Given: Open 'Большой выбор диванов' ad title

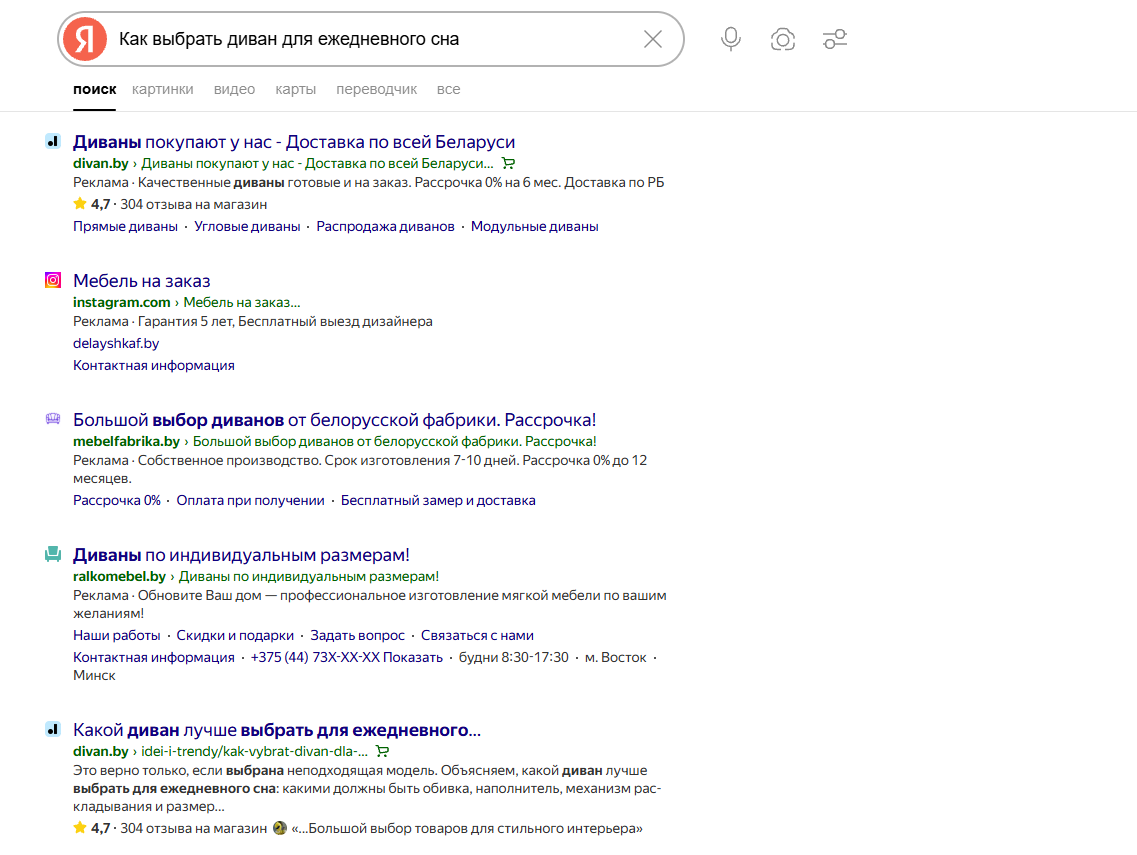Looking at the screenshot, I should click(334, 420).
